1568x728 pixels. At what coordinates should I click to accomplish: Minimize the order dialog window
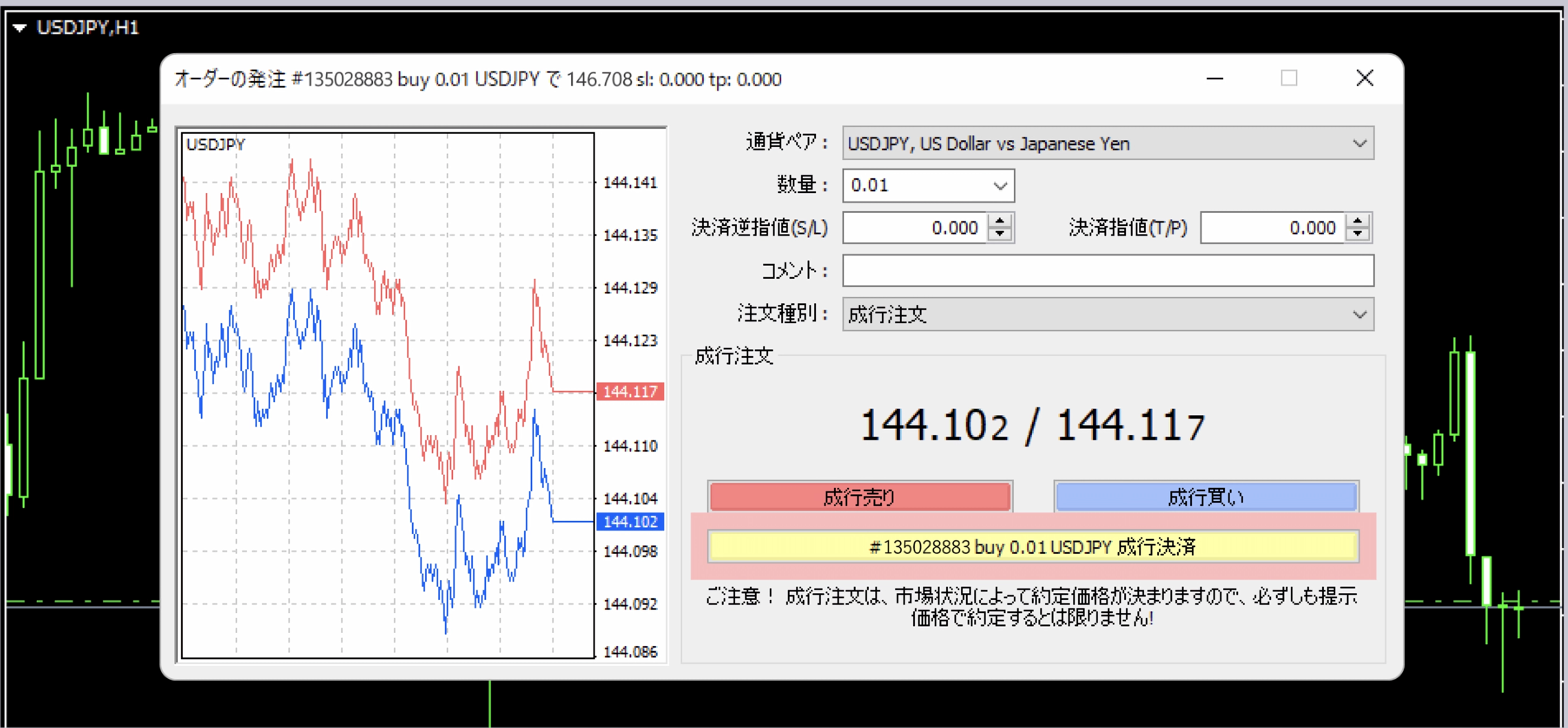(1214, 79)
